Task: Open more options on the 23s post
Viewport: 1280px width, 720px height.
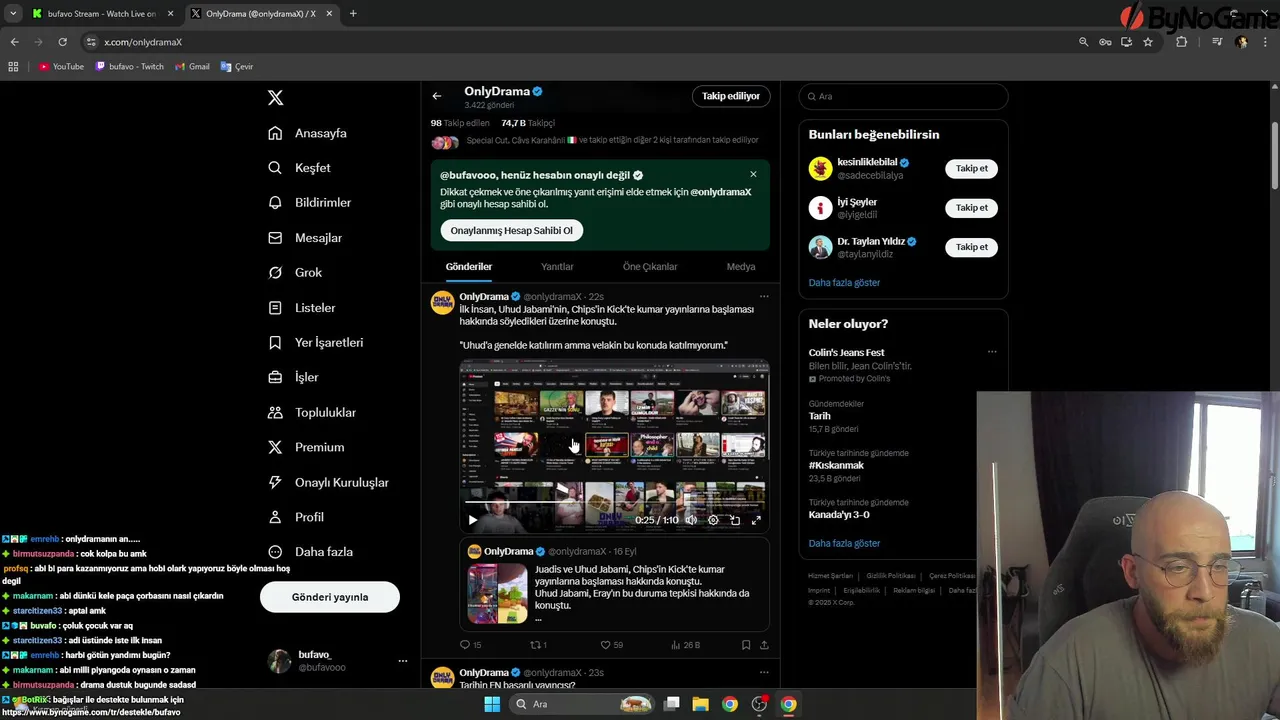Action: click(764, 672)
